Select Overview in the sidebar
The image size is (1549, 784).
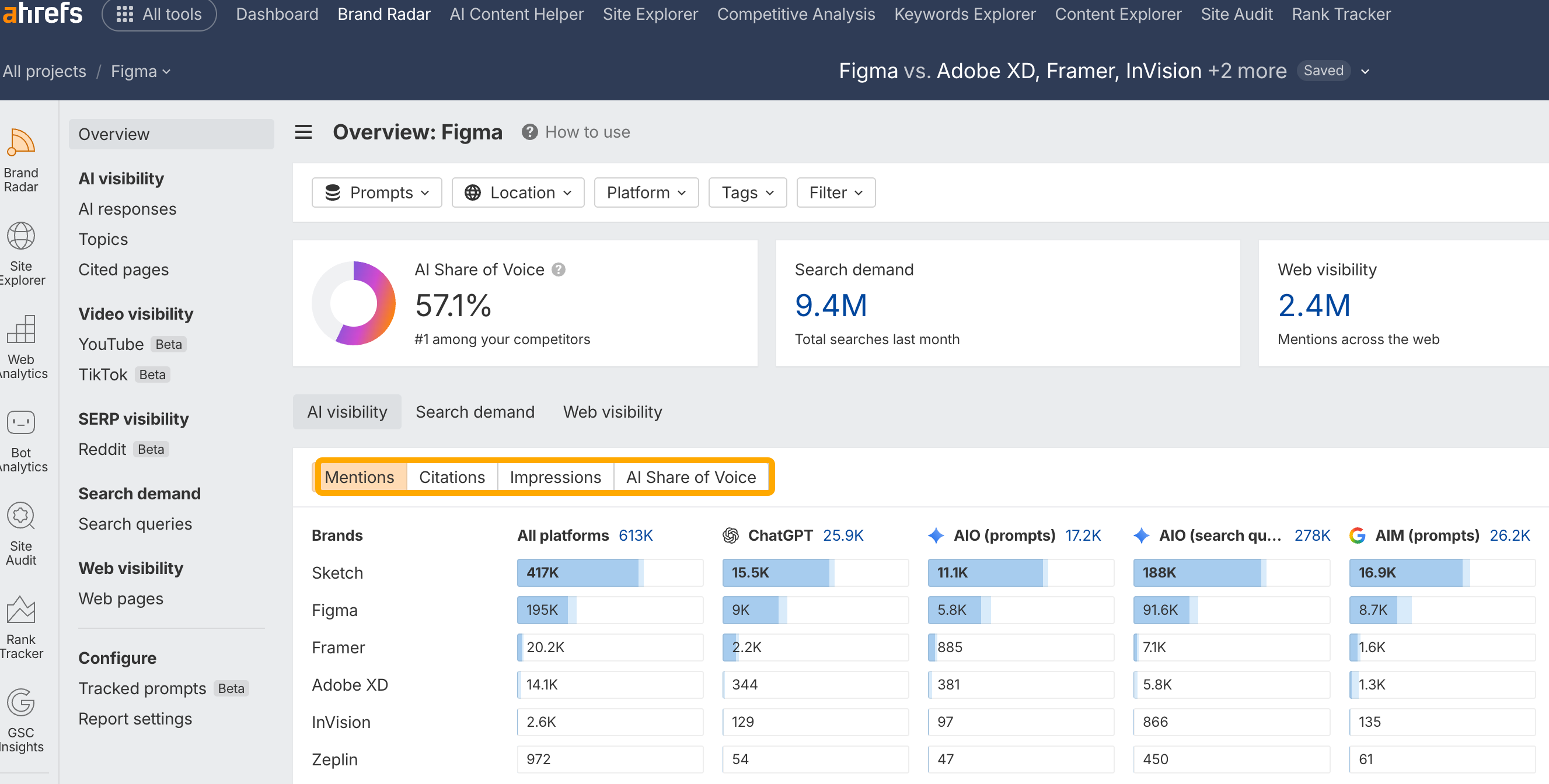pos(172,134)
